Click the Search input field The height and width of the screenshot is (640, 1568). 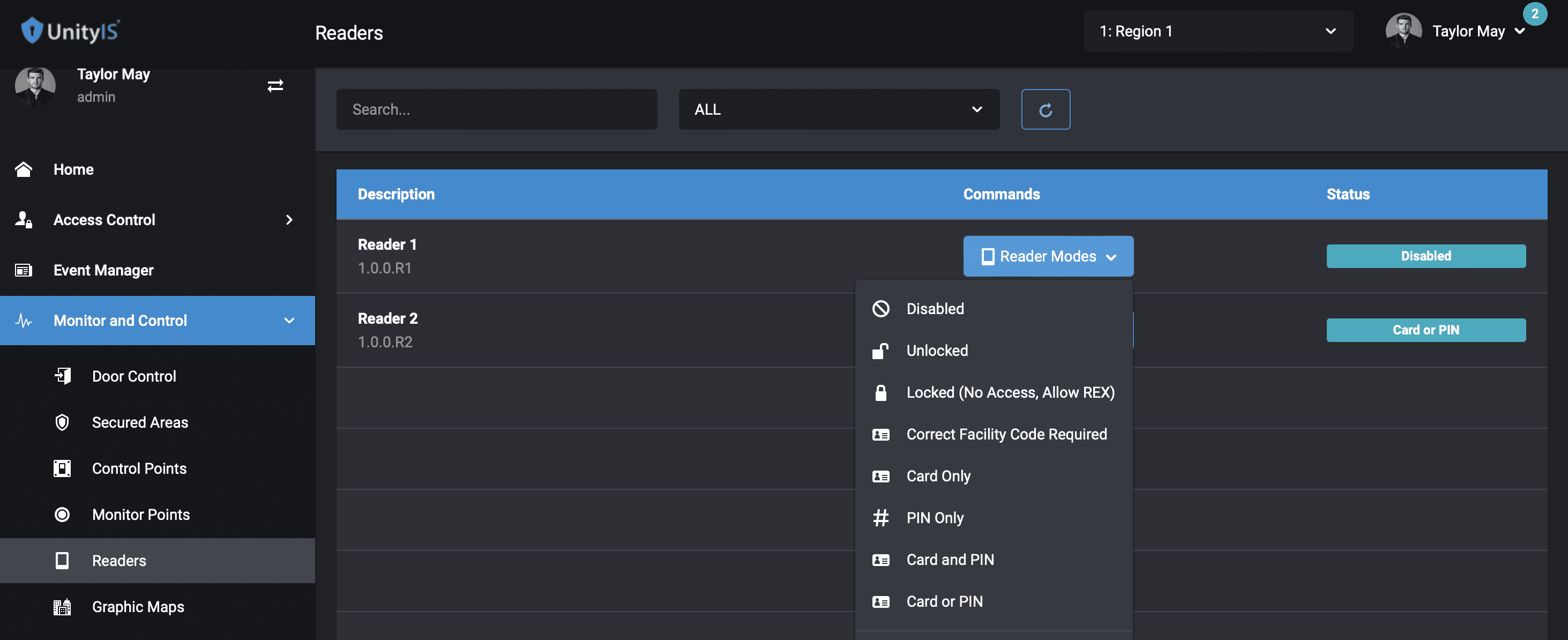pyautogui.click(x=497, y=109)
